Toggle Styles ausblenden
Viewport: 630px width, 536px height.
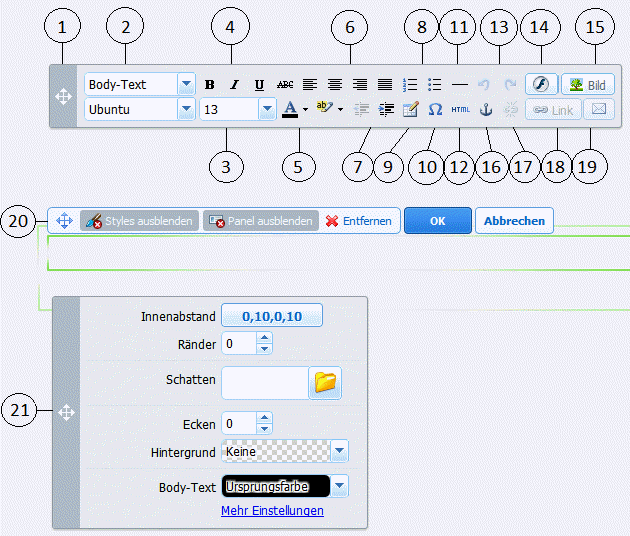(139, 221)
